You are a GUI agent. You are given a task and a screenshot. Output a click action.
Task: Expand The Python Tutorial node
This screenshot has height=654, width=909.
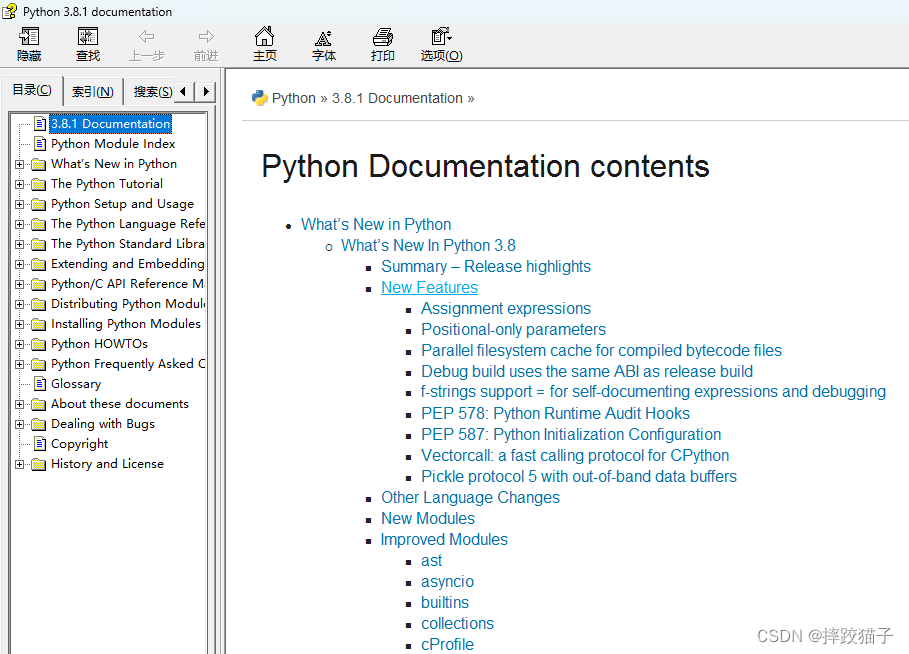(20, 184)
